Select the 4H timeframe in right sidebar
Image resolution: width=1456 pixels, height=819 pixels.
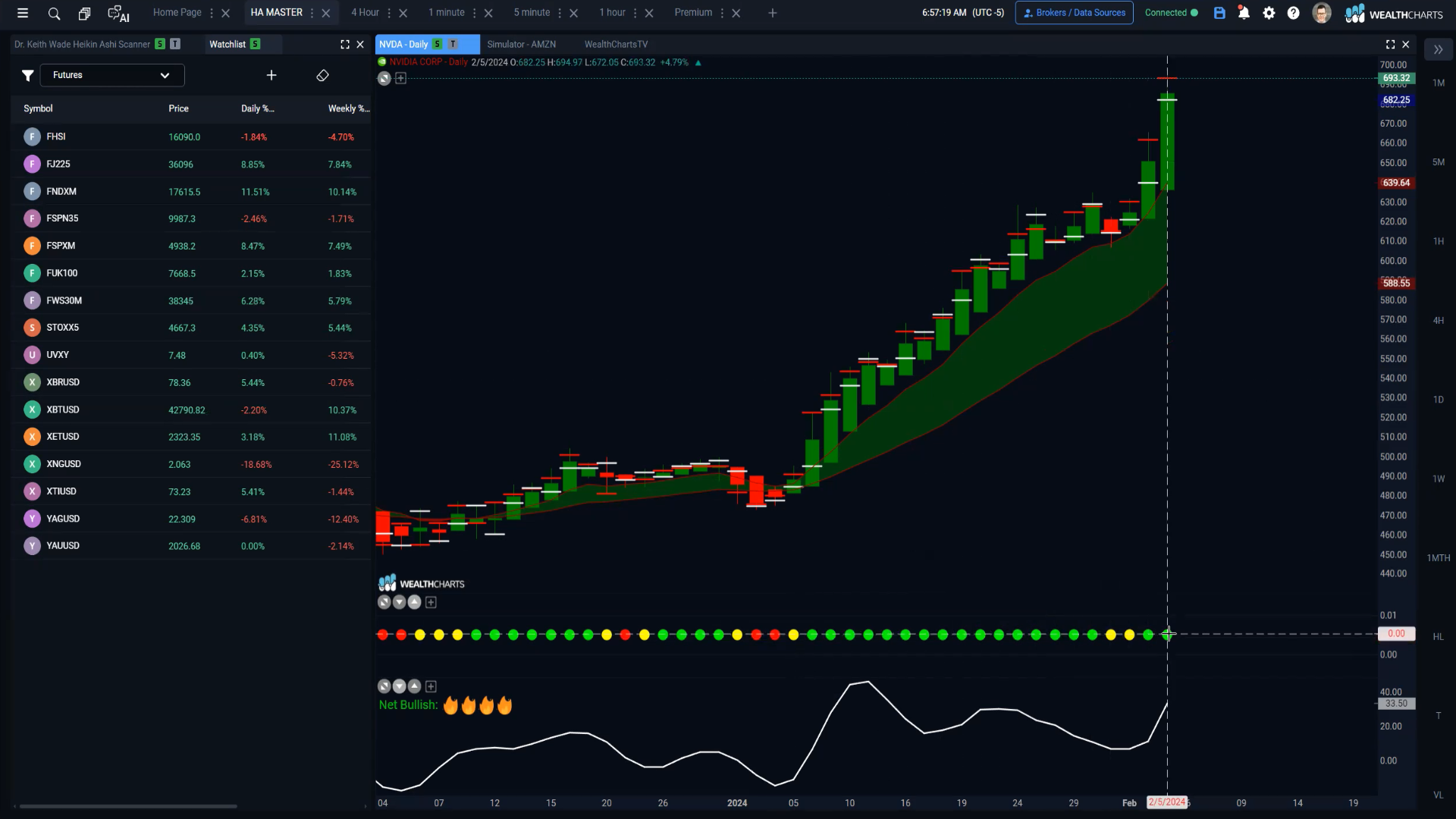[1439, 321]
